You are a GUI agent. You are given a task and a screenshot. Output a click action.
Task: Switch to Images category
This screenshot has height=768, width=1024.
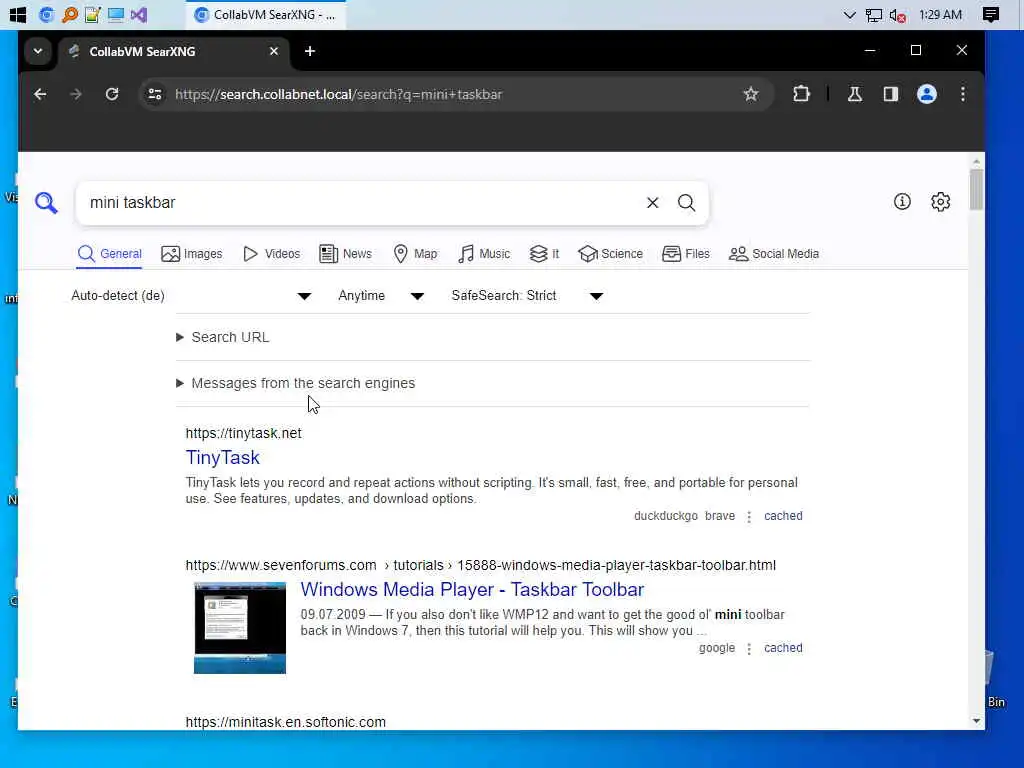tap(191, 253)
